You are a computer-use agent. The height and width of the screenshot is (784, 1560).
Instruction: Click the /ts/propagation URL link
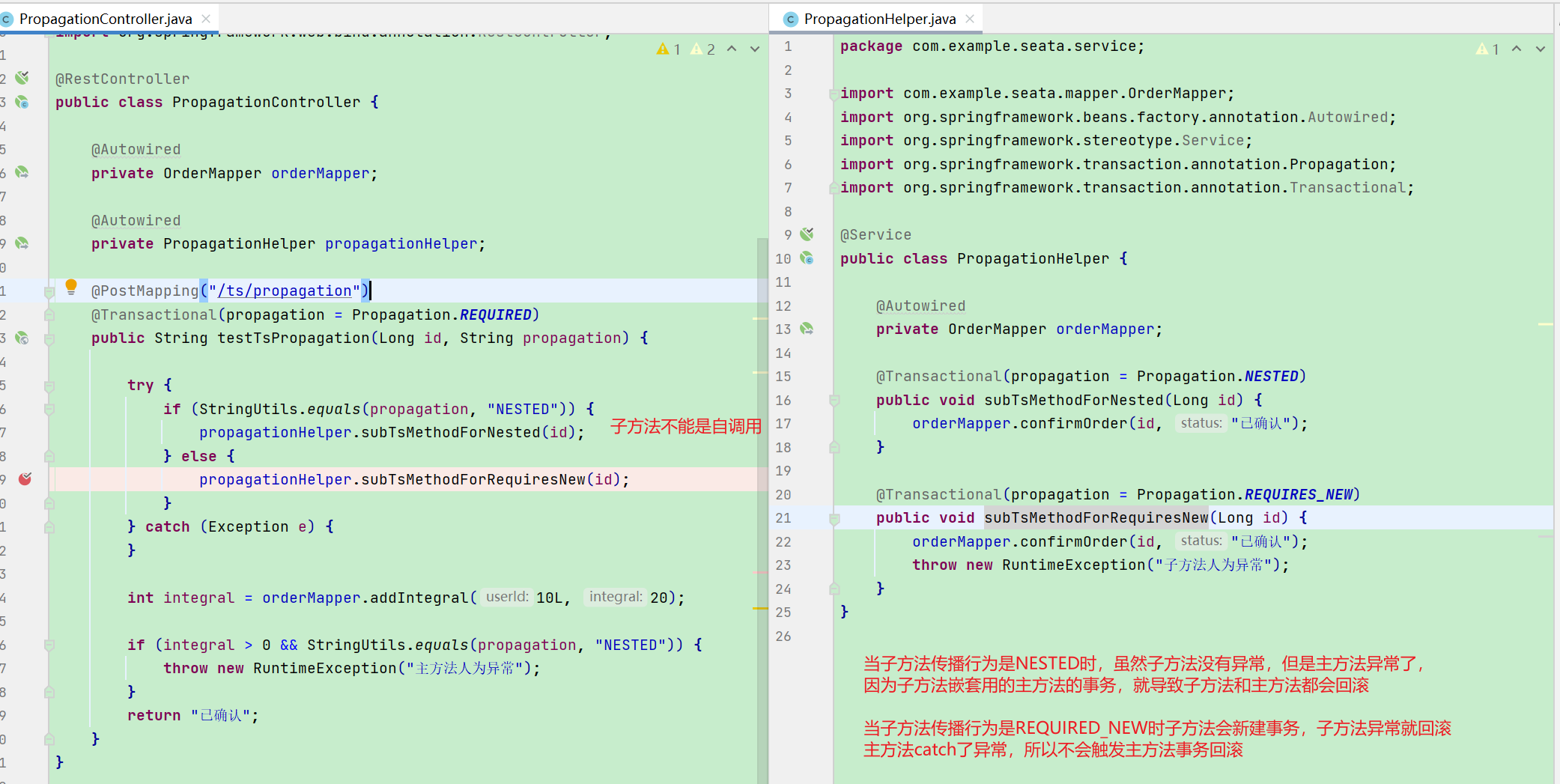285,291
